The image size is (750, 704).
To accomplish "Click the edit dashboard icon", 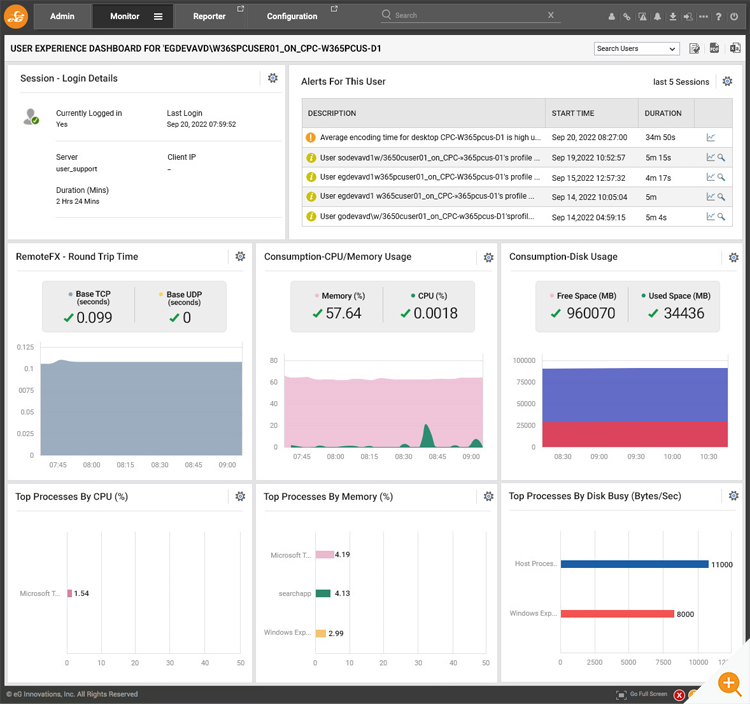I will pos(695,48).
